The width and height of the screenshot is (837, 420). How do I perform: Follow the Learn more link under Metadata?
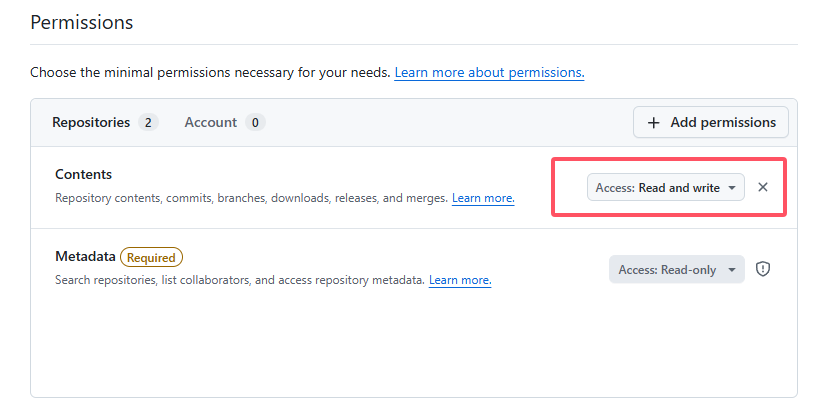[460, 280]
